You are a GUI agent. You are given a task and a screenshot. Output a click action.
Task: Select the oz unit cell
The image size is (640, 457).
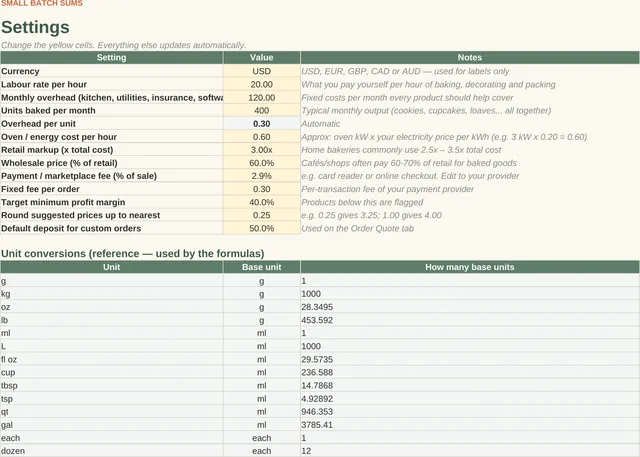tap(111, 307)
